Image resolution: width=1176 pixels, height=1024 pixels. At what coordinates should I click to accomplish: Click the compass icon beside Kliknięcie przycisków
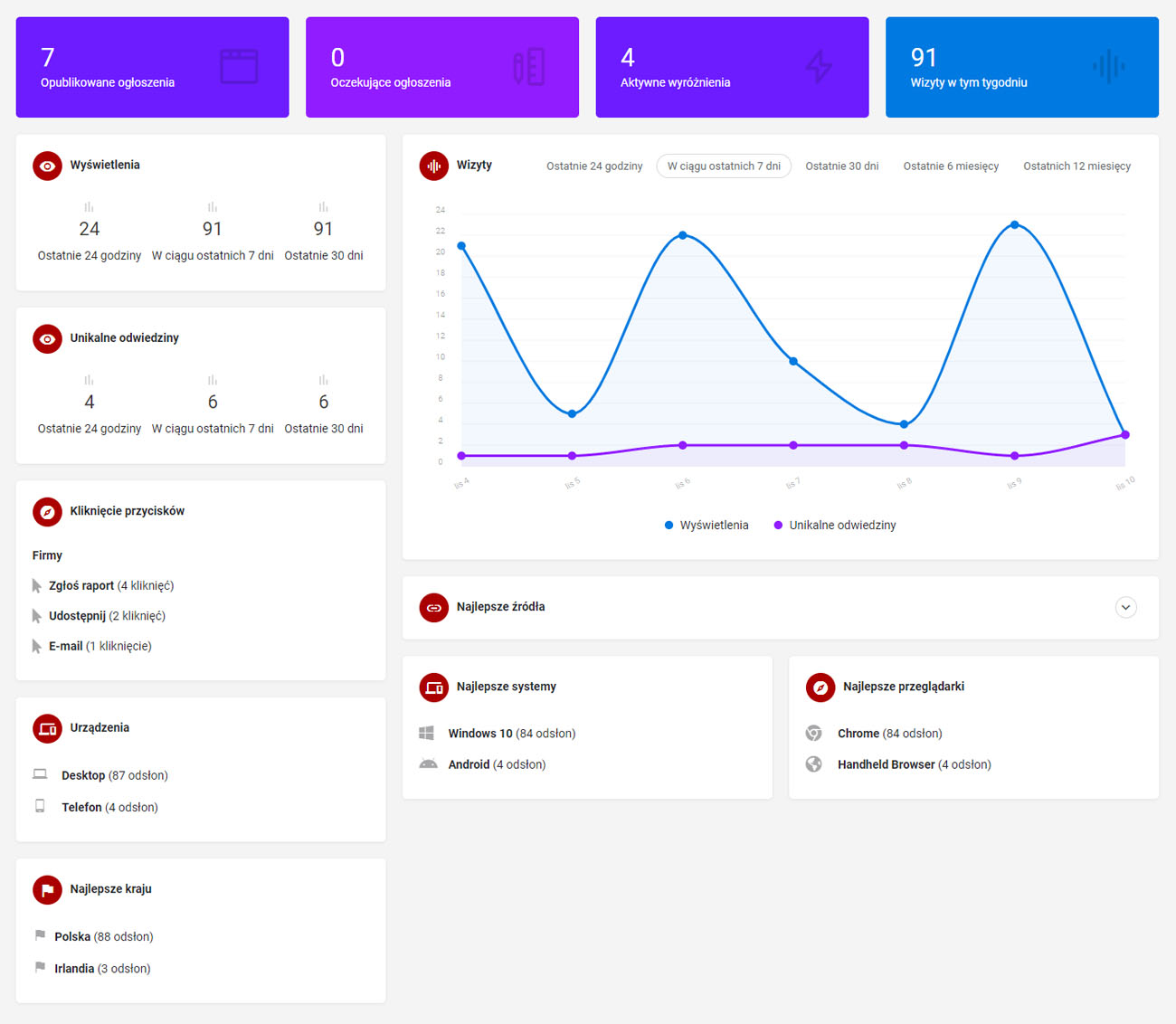47,511
